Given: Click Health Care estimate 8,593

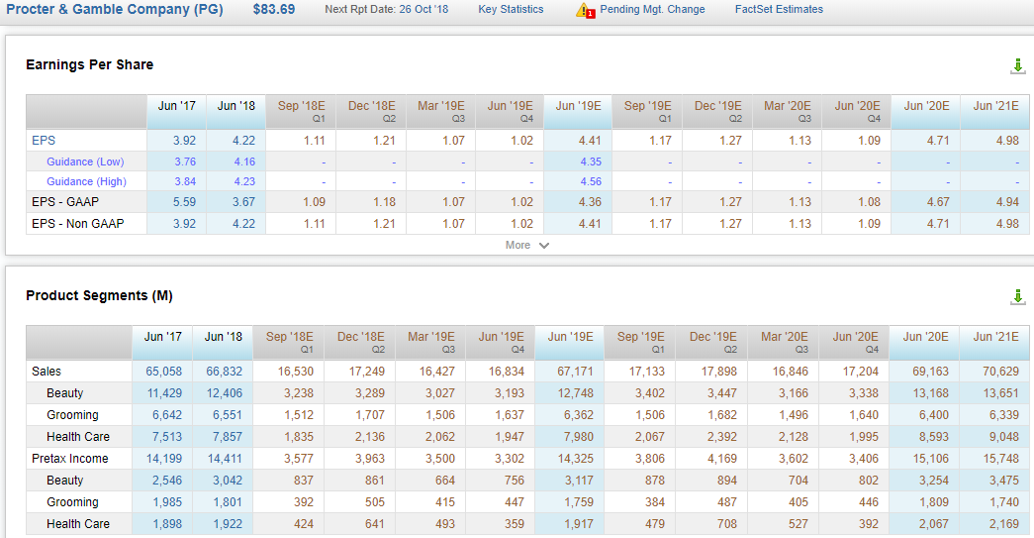Looking at the screenshot, I should pyautogui.click(x=934, y=436).
